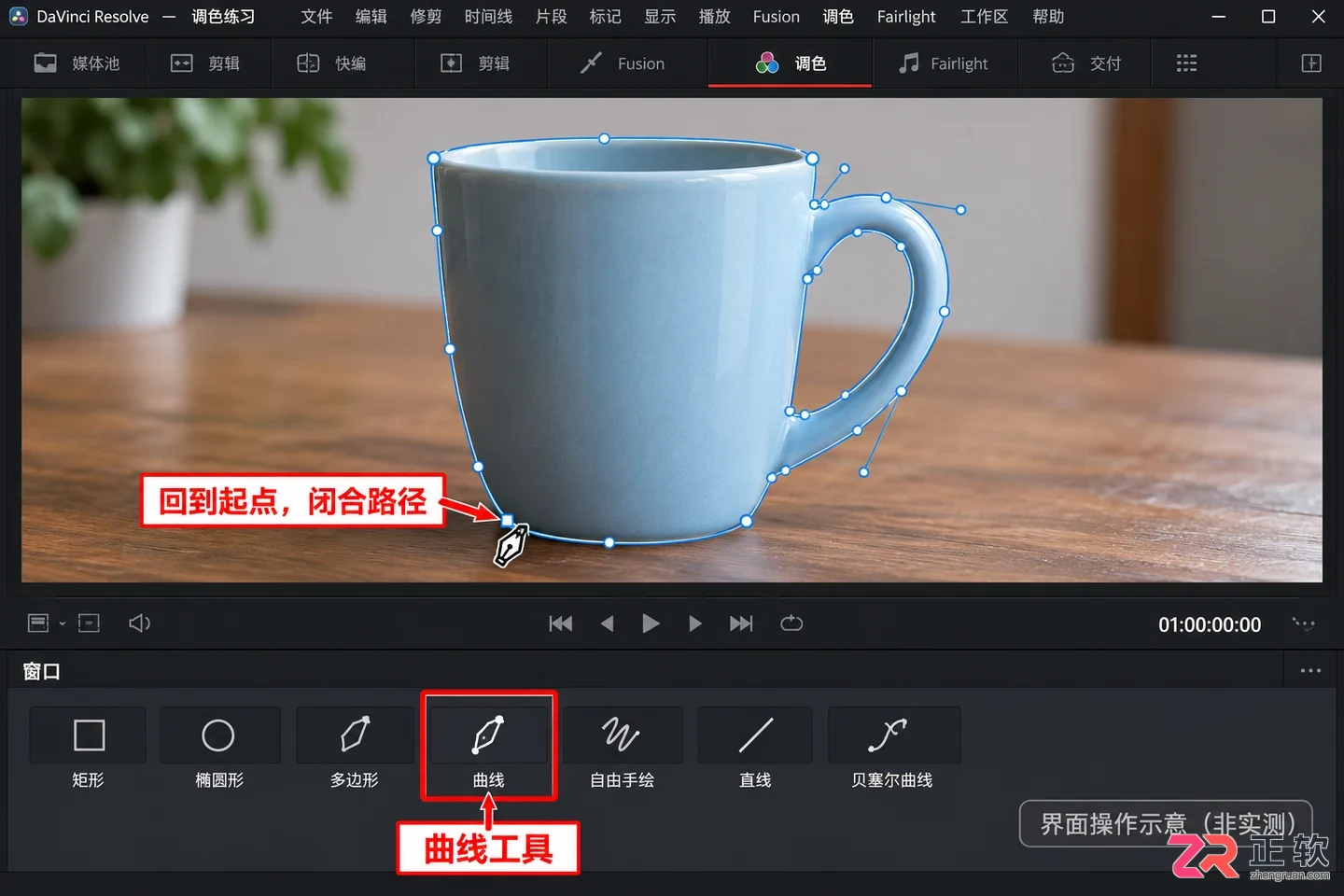The height and width of the screenshot is (896, 1344).
Task: Play the clip in reverse
Action: (x=608, y=623)
